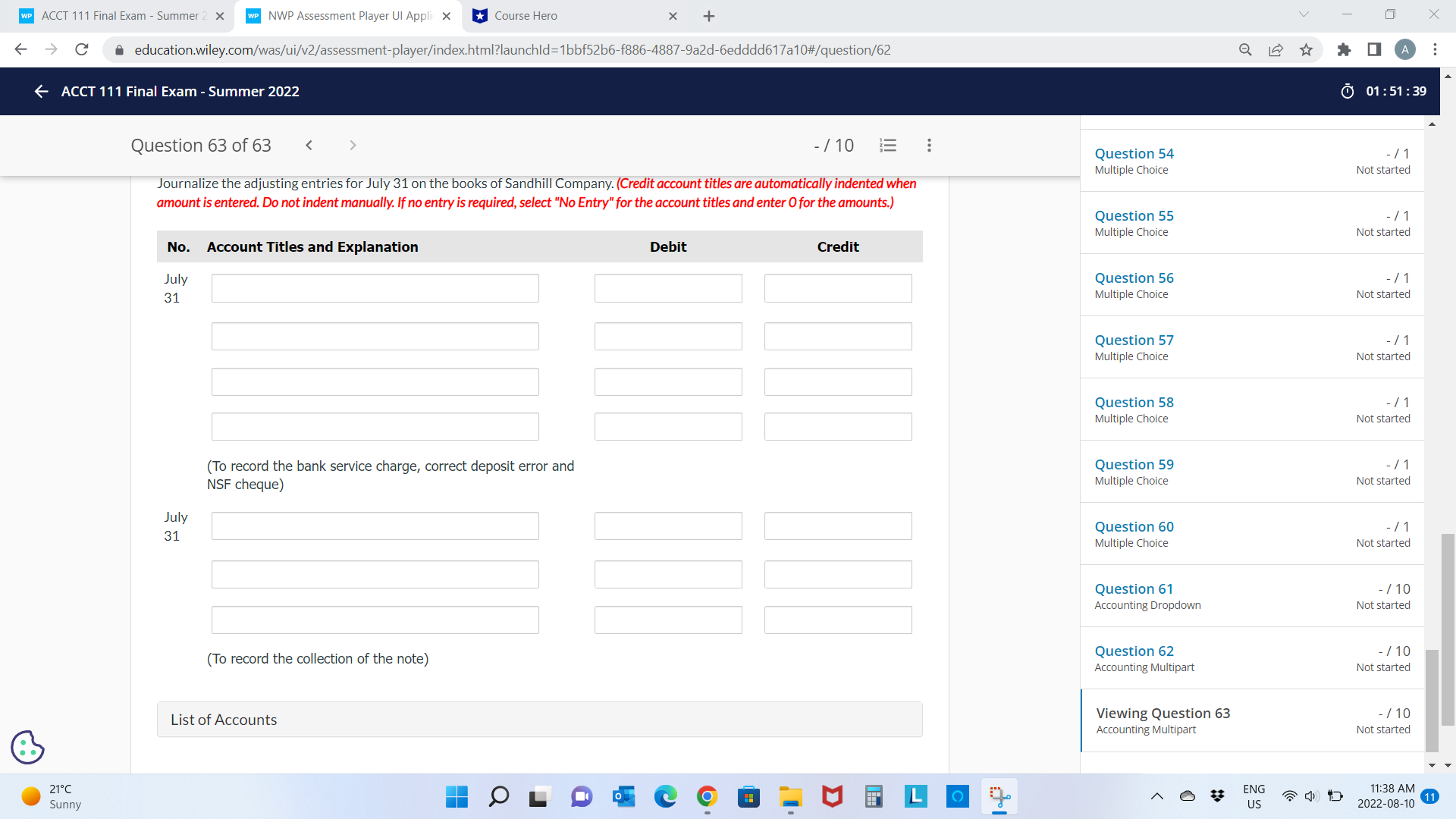
Task: Click the exam timer clock icon
Action: pyautogui.click(x=1348, y=92)
